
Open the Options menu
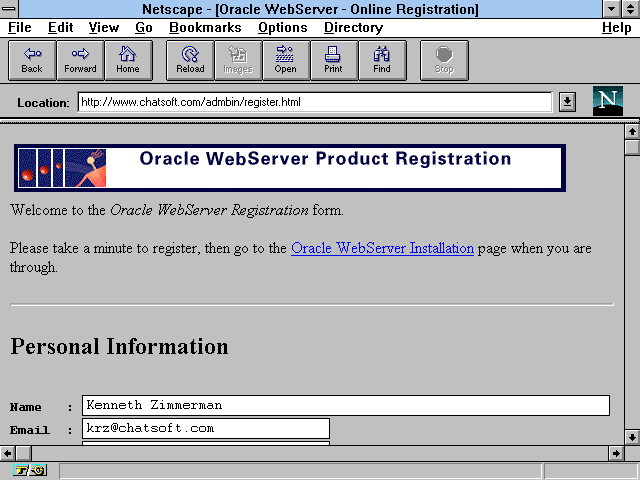(282, 28)
